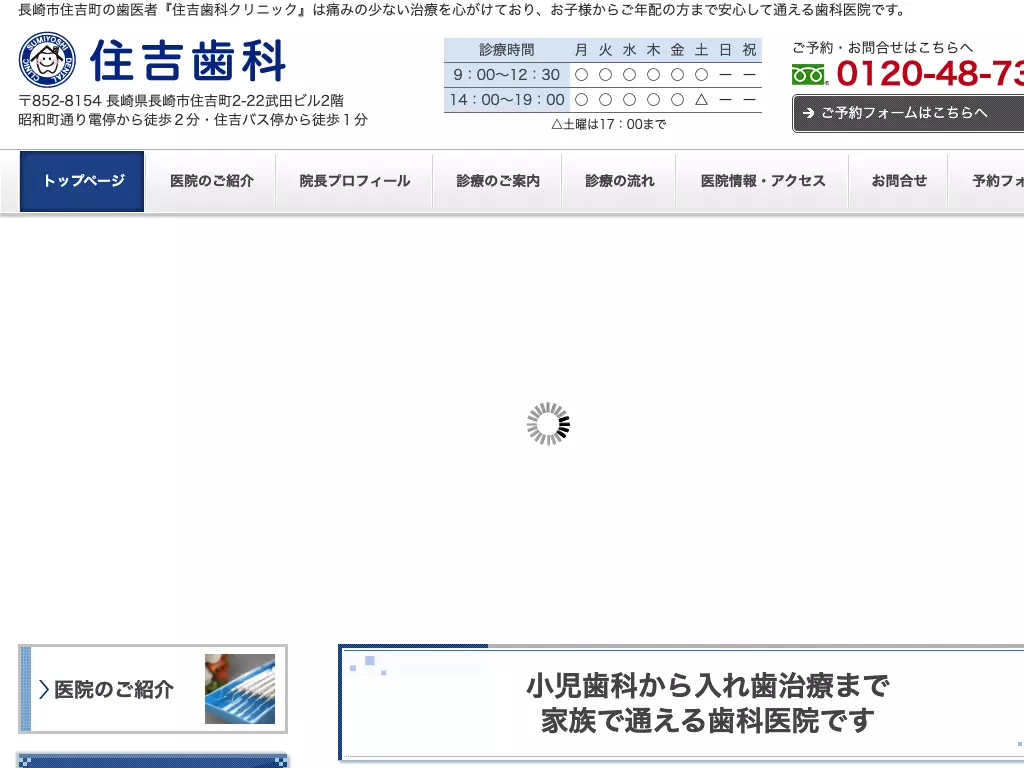The image size is (1024, 768).
Task: Click the 9:00〜12:30 hours cell
Action: click(507, 75)
